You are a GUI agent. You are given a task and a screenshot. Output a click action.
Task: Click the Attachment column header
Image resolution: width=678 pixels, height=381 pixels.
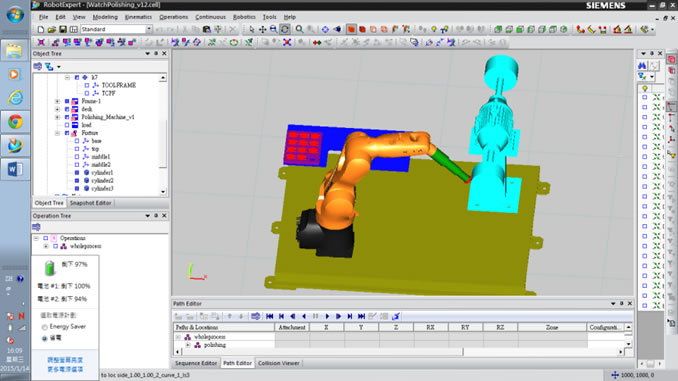pos(292,327)
